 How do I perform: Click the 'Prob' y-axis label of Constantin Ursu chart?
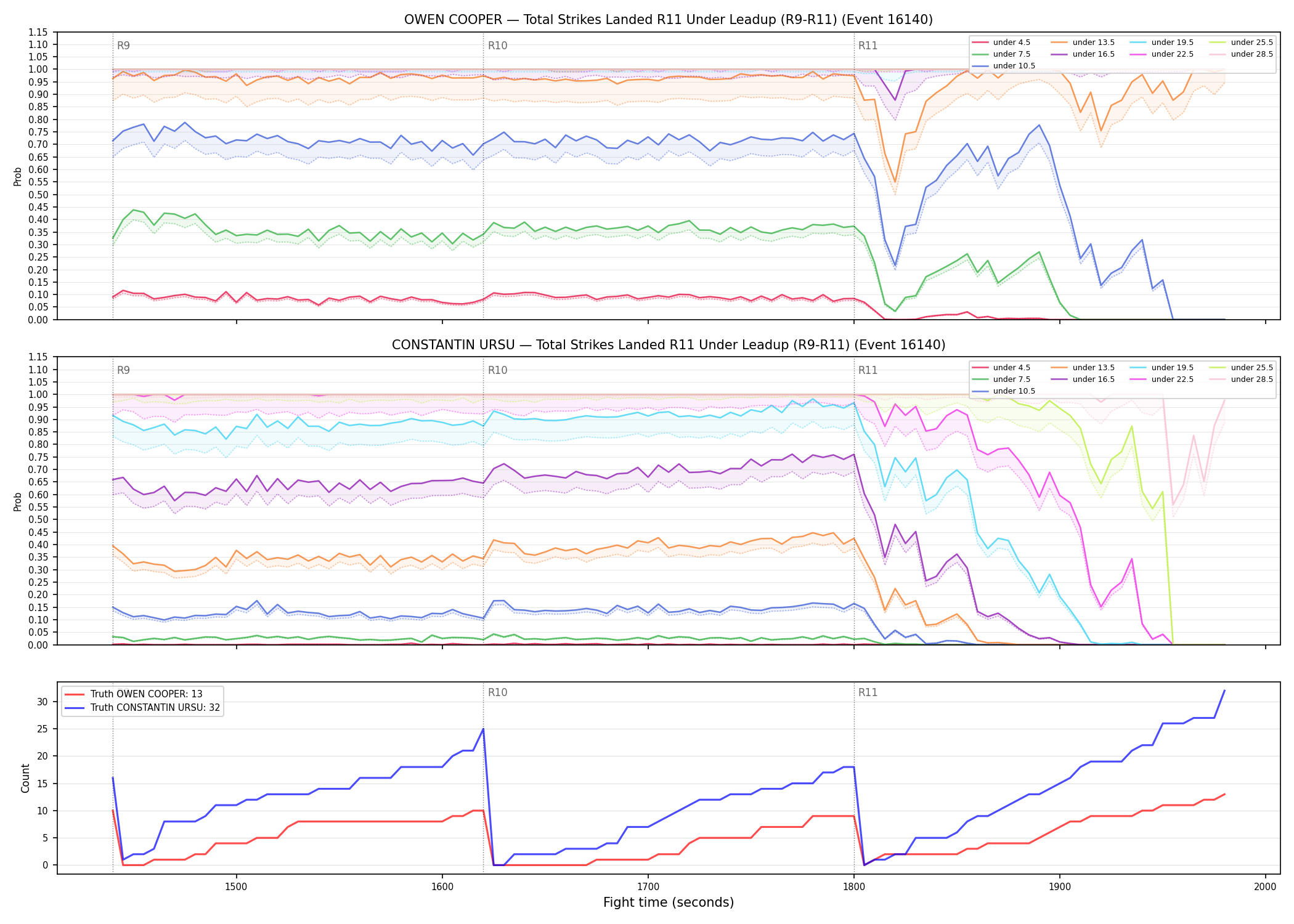(18, 501)
